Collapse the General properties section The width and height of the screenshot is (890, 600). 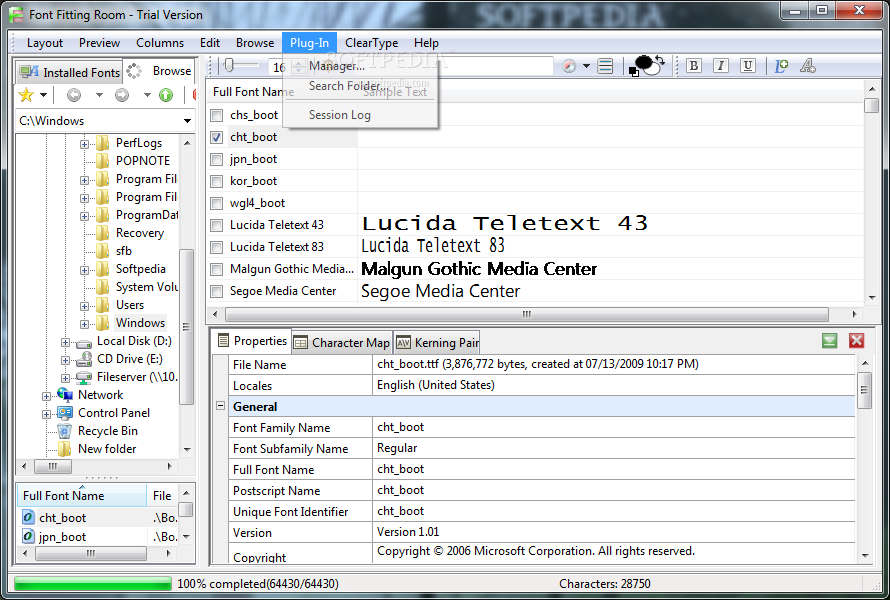tap(221, 406)
